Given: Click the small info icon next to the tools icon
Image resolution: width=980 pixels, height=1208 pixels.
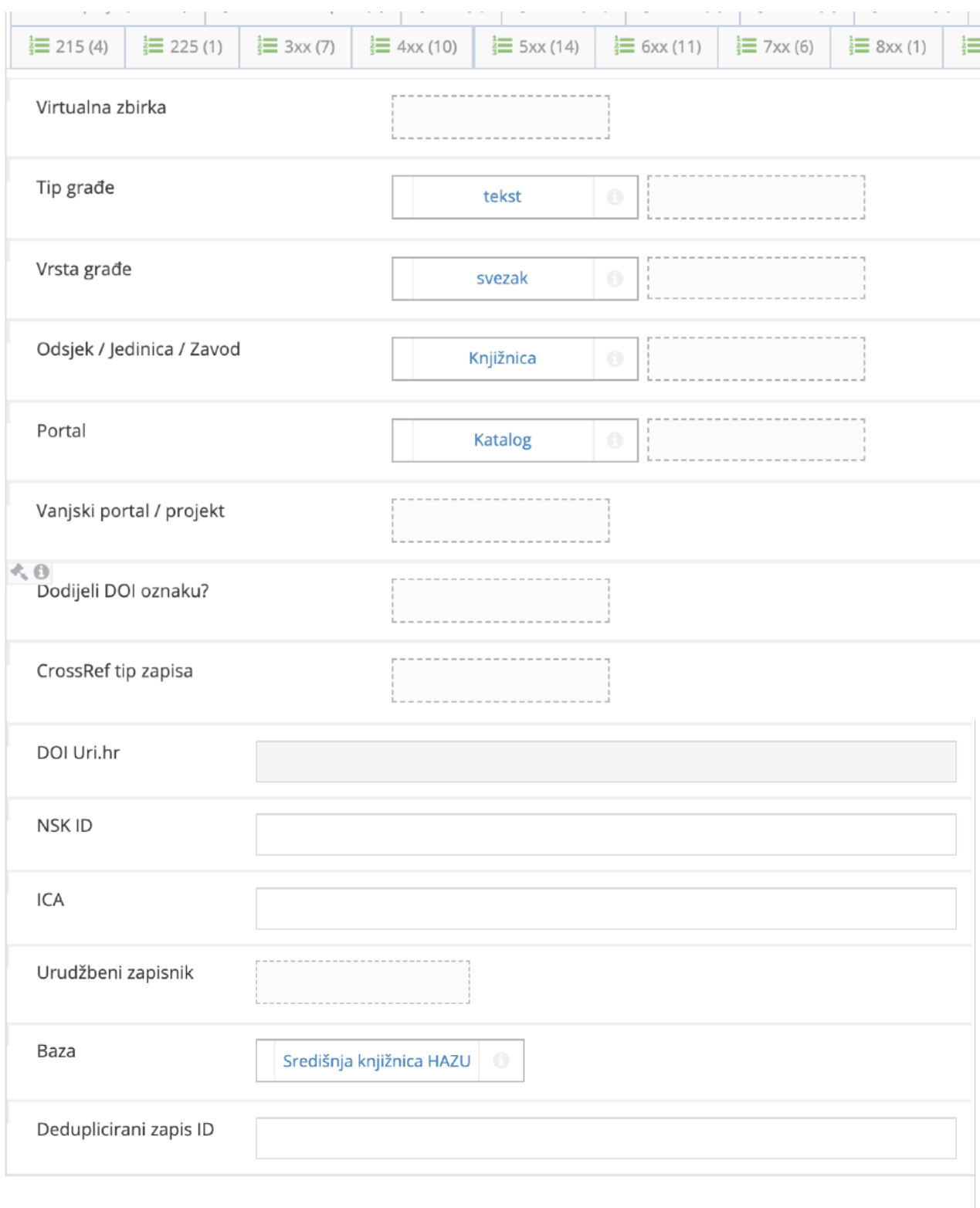Looking at the screenshot, I should pyautogui.click(x=41, y=570).
